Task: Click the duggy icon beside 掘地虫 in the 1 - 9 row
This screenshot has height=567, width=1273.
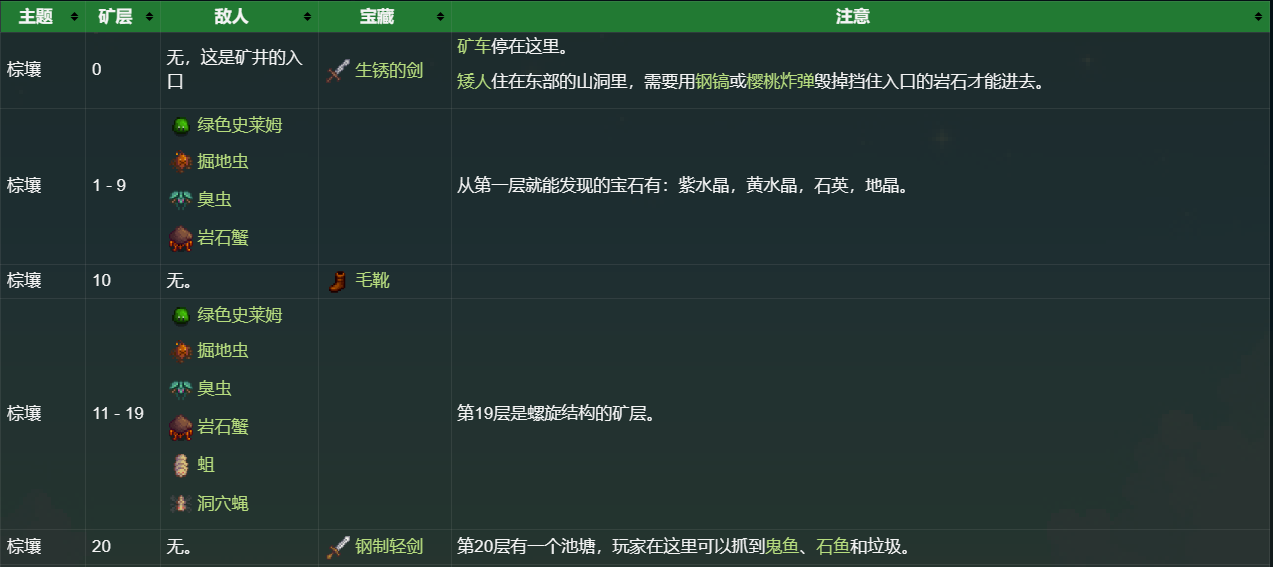Action: pyautogui.click(x=181, y=161)
